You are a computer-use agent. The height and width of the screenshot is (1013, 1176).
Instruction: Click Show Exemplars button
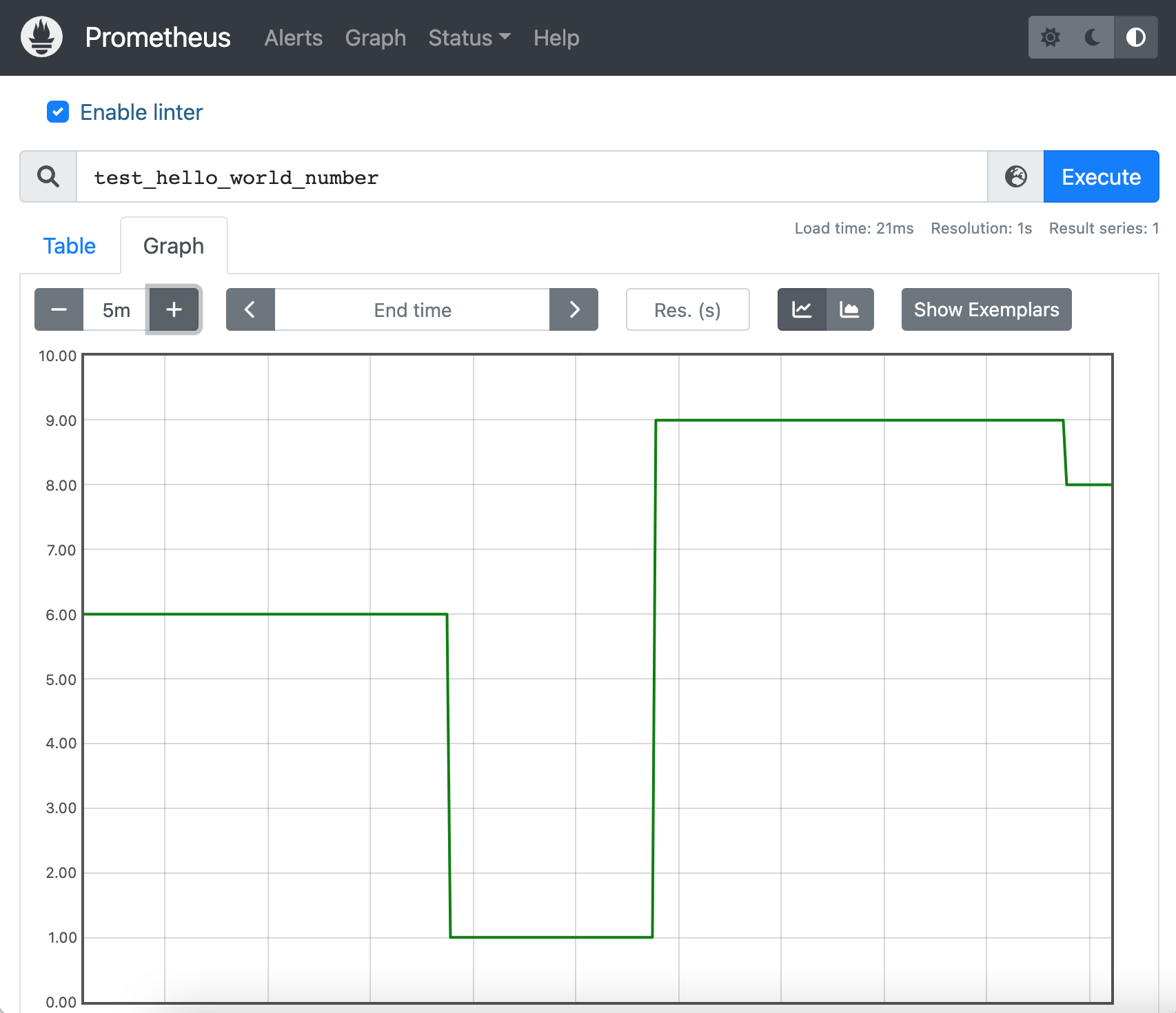coord(986,309)
